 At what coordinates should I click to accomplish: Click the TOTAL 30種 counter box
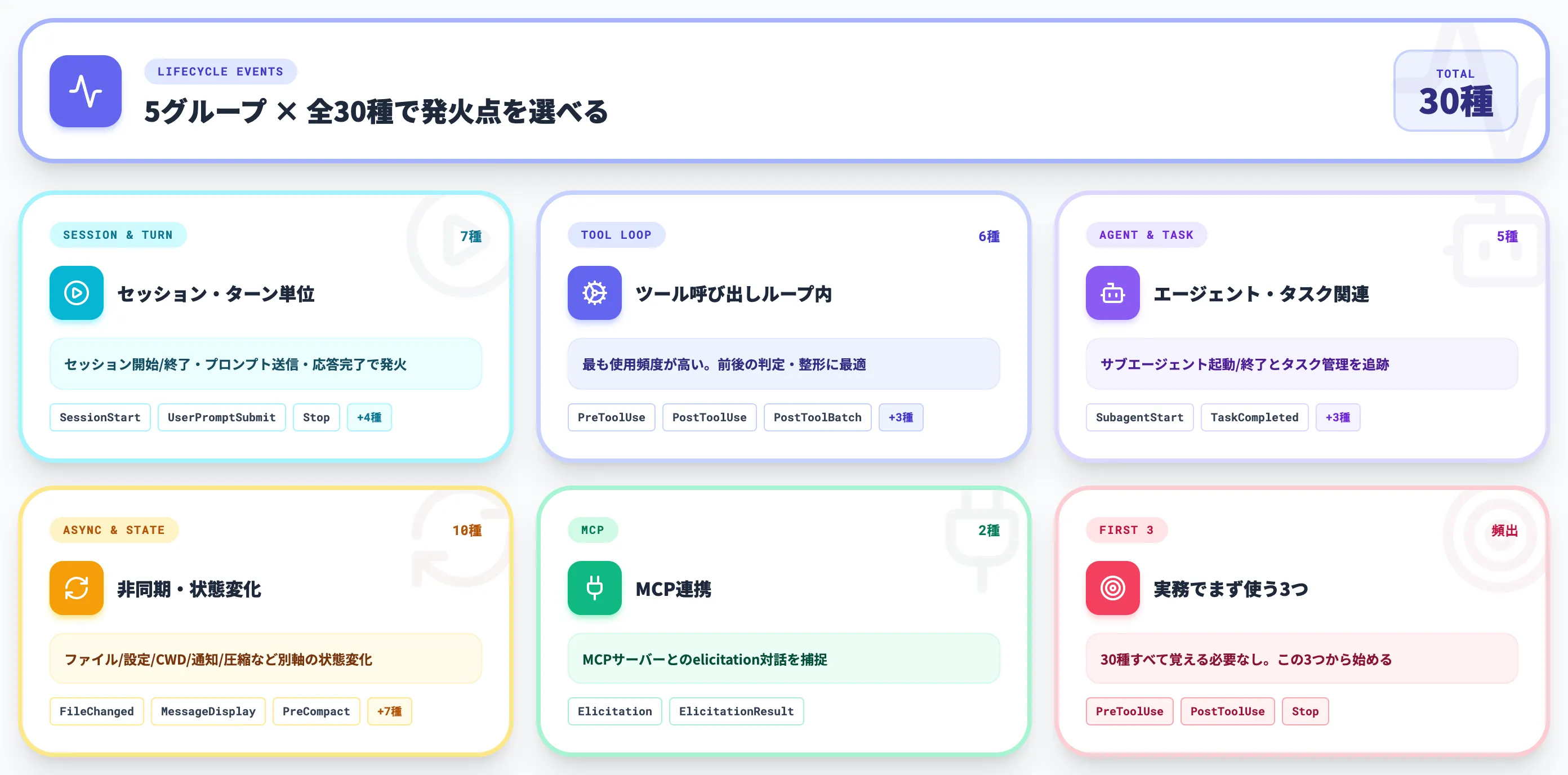(x=1455, y=91)
